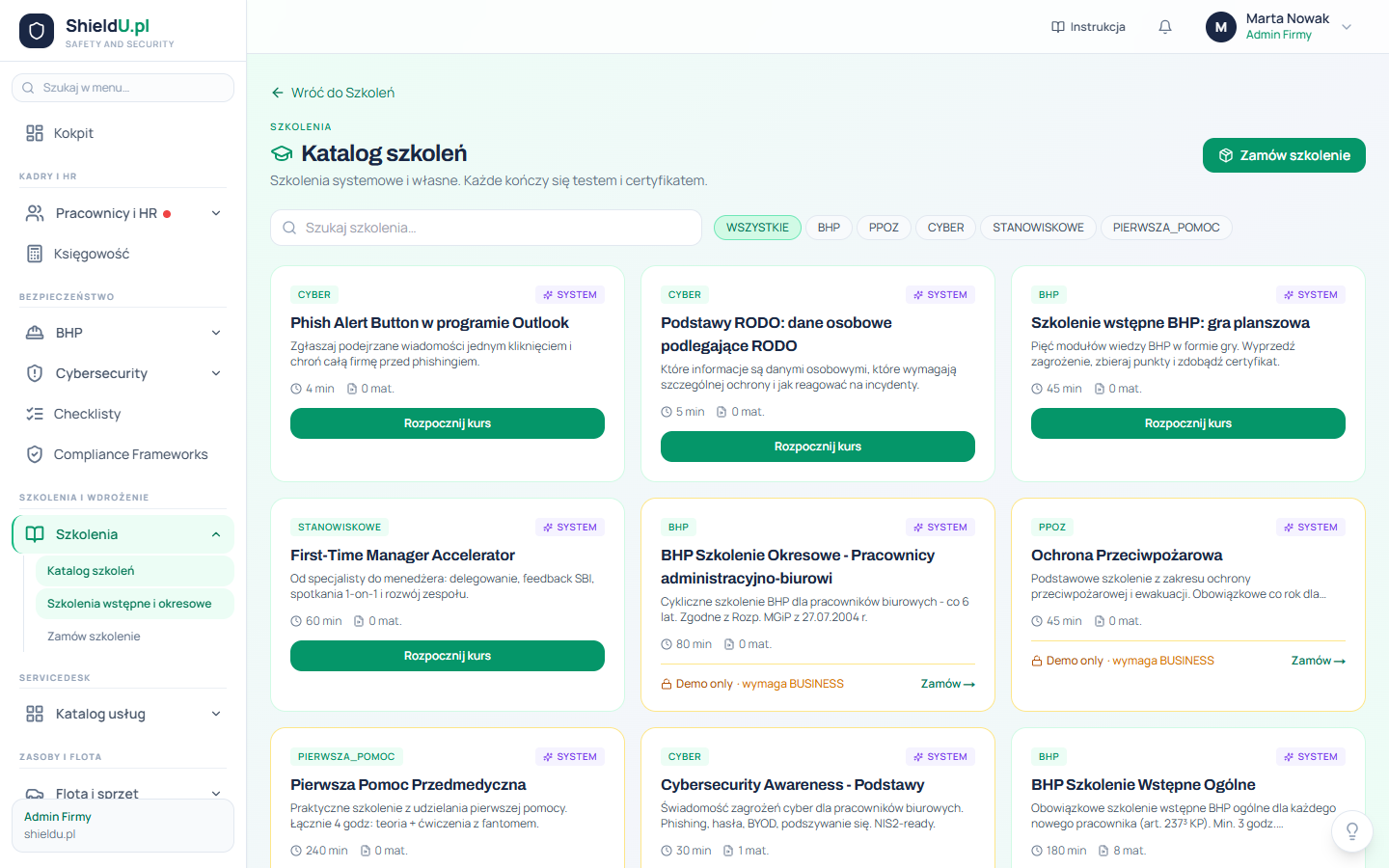This screenshot has height=868, width=1389.
Task: Click the graduation cap icon by Katalog szkoleń
Action: [x=282, y=153]
